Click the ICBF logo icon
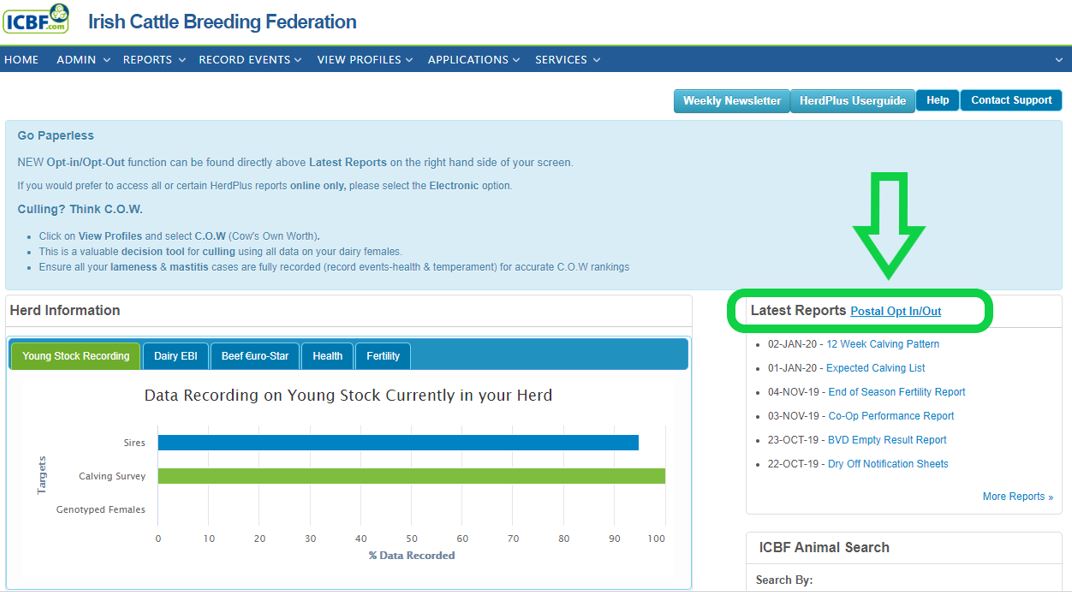 point(36,19)
